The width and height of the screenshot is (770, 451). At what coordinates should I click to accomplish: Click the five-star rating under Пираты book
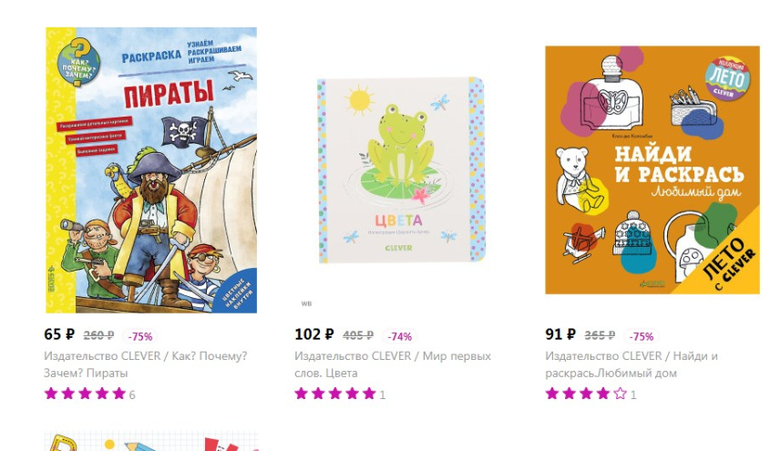click(x=85, y=394)
